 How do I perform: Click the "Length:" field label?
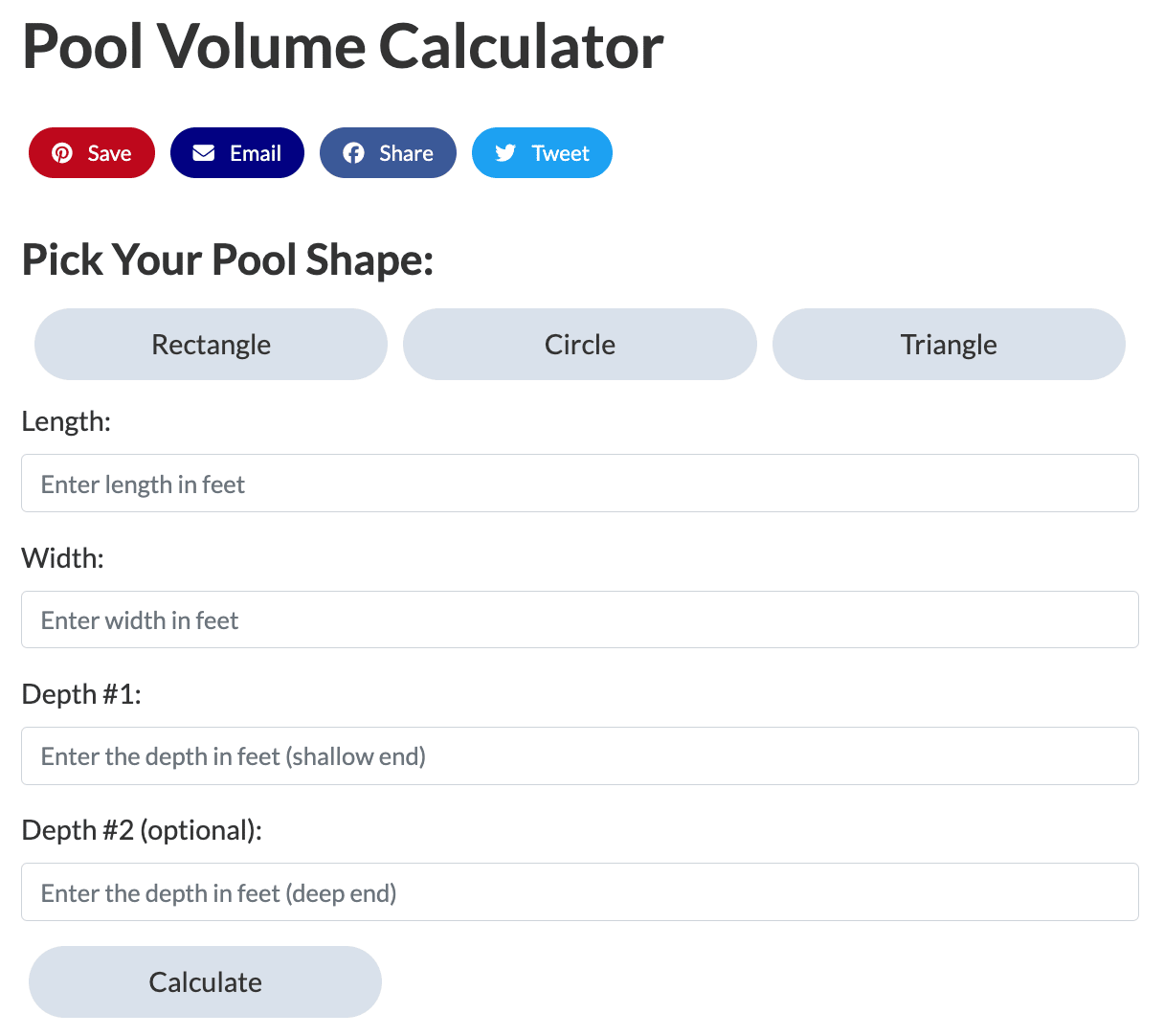pyautogui.click(x=66, y=421)
